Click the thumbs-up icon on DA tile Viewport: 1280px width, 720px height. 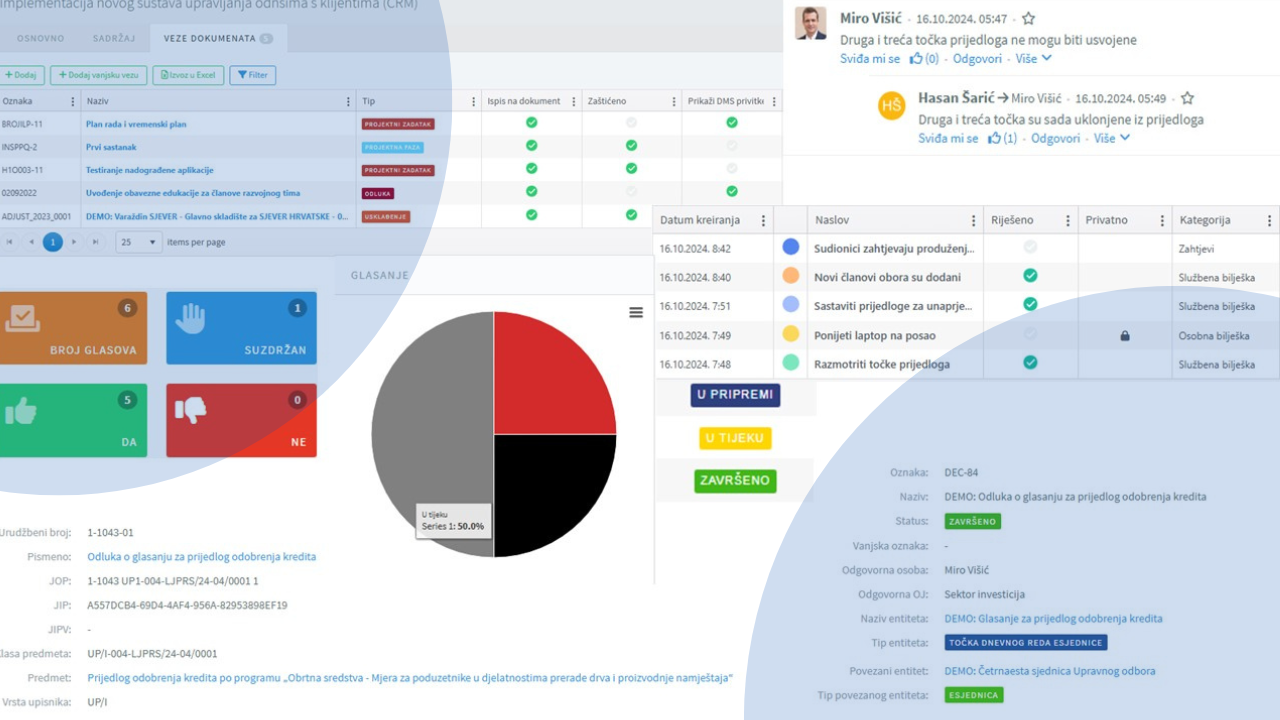point(21,410)
